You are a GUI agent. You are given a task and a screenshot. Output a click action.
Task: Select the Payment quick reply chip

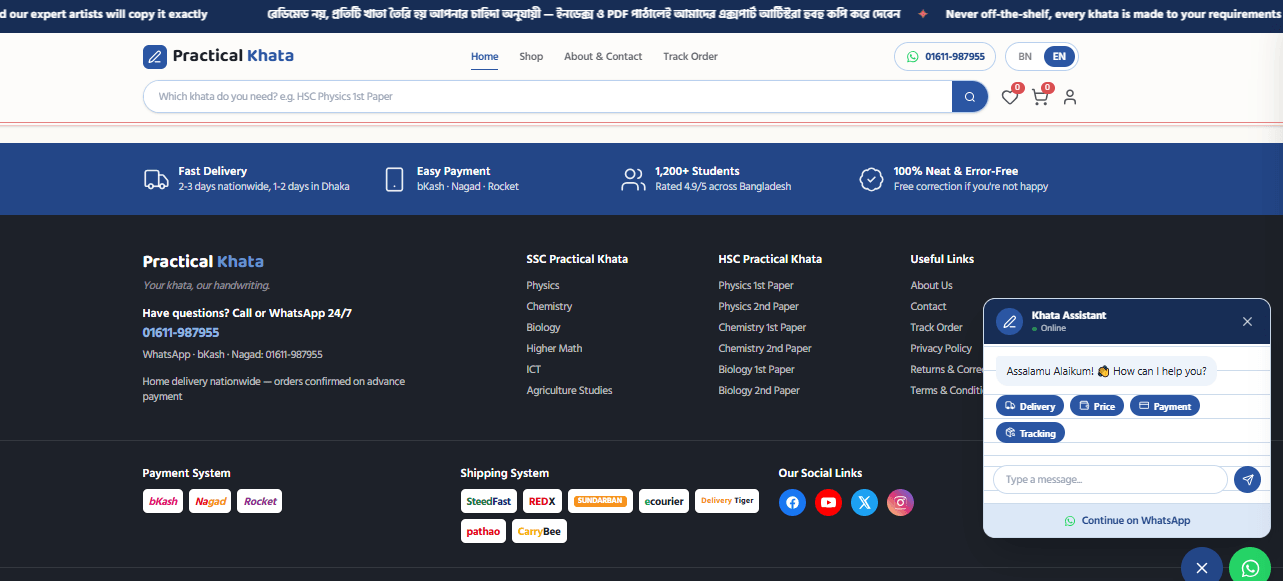(1165, 406)
